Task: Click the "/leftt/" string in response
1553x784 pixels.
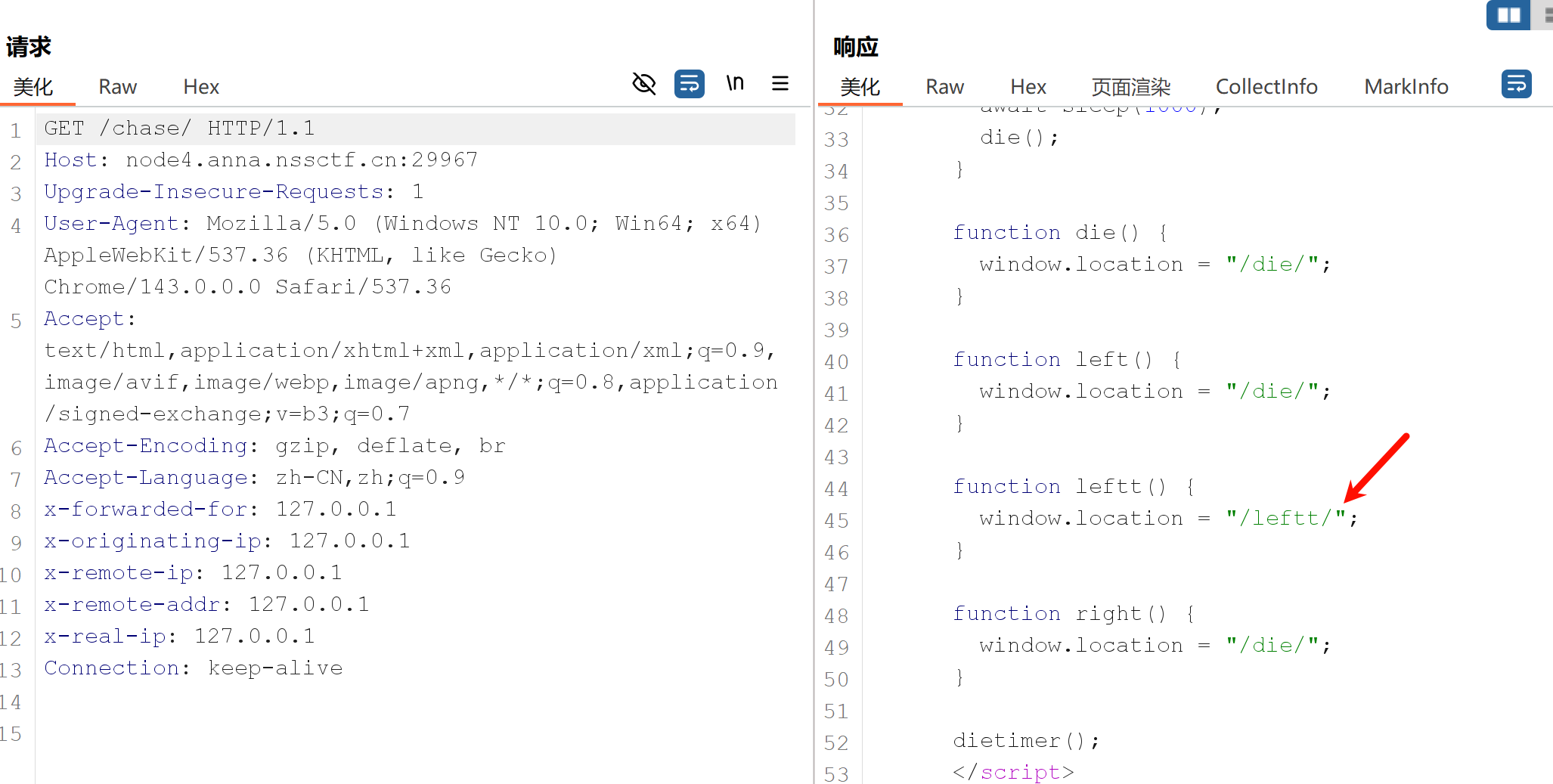Action: tap(1286, 519)
